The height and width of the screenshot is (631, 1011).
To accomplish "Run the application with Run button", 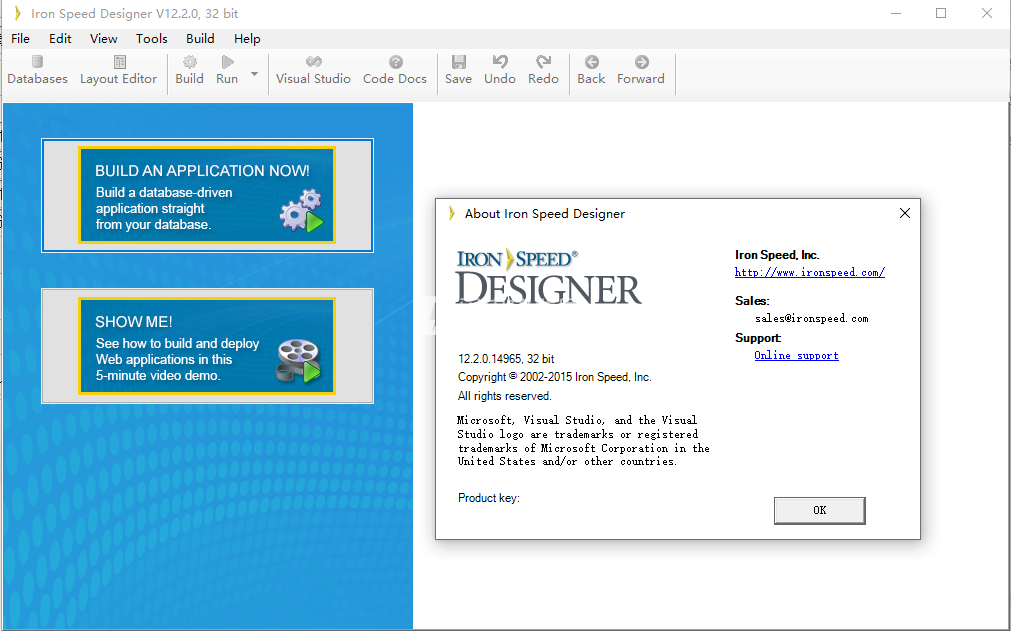I will click(227, 70).
